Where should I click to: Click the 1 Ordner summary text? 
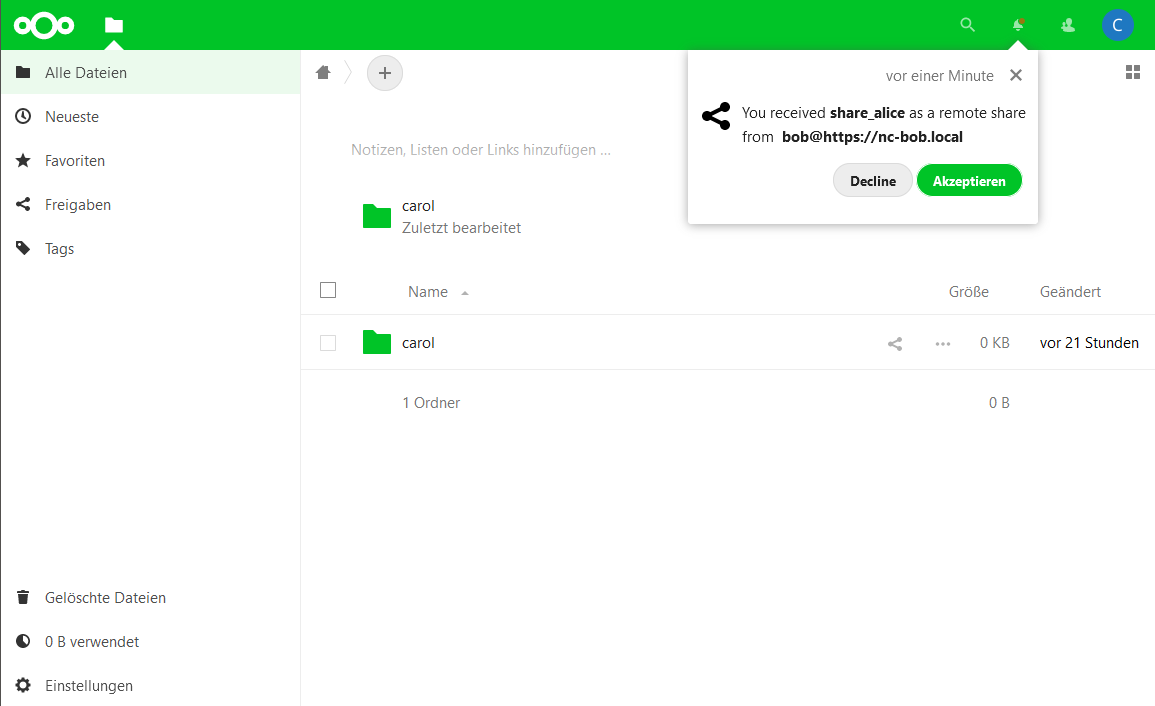(431, 402)
